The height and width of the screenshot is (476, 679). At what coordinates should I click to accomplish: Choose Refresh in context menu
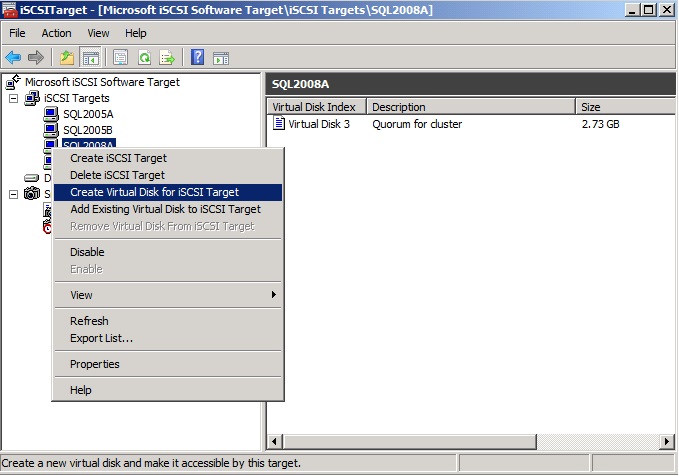[168, 321]
